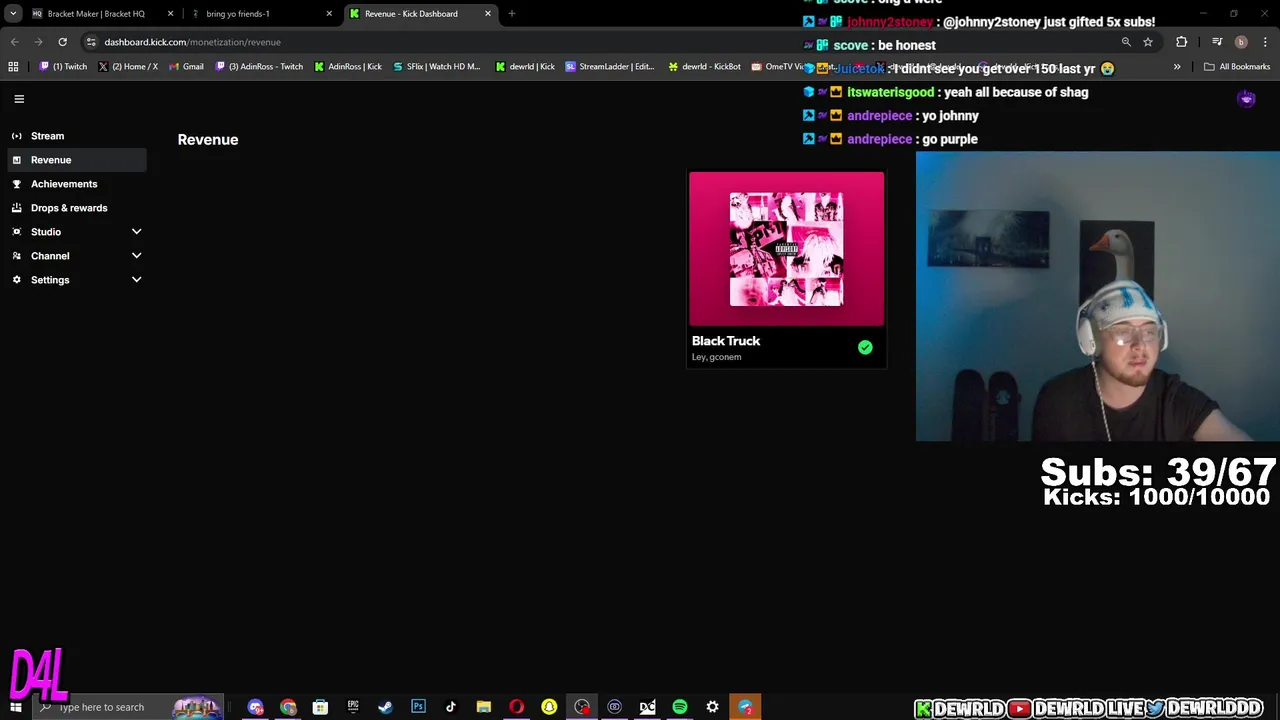
Task: Open Drops & rewards in the sidebar
Action: pyautogui.click(x=76, y=208)
